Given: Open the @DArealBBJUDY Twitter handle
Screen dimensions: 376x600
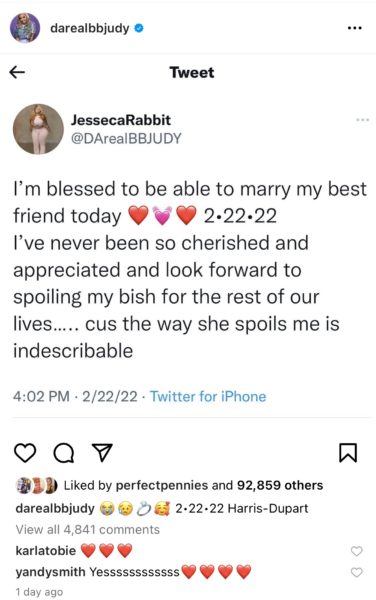Looking at the screenshot, I should point(126,139).
